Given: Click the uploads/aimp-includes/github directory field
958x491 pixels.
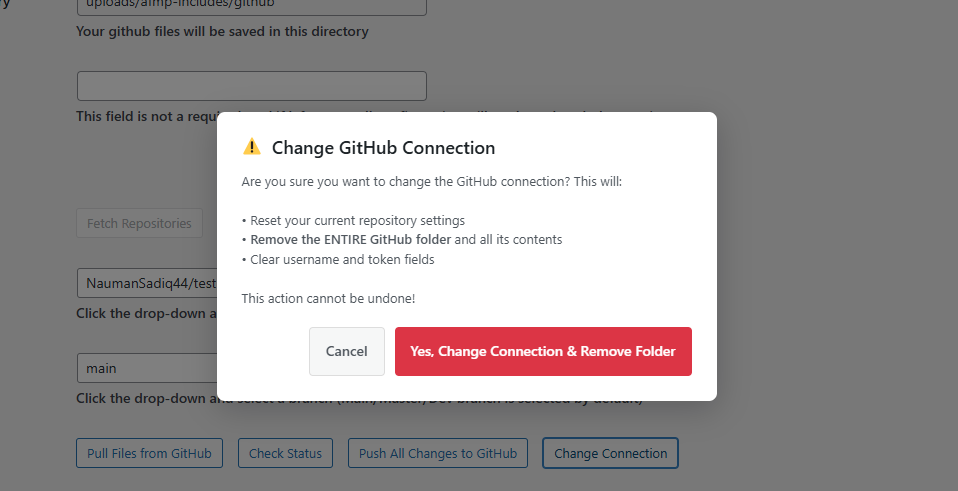Looking at the screenshot, I should point(251,5).
